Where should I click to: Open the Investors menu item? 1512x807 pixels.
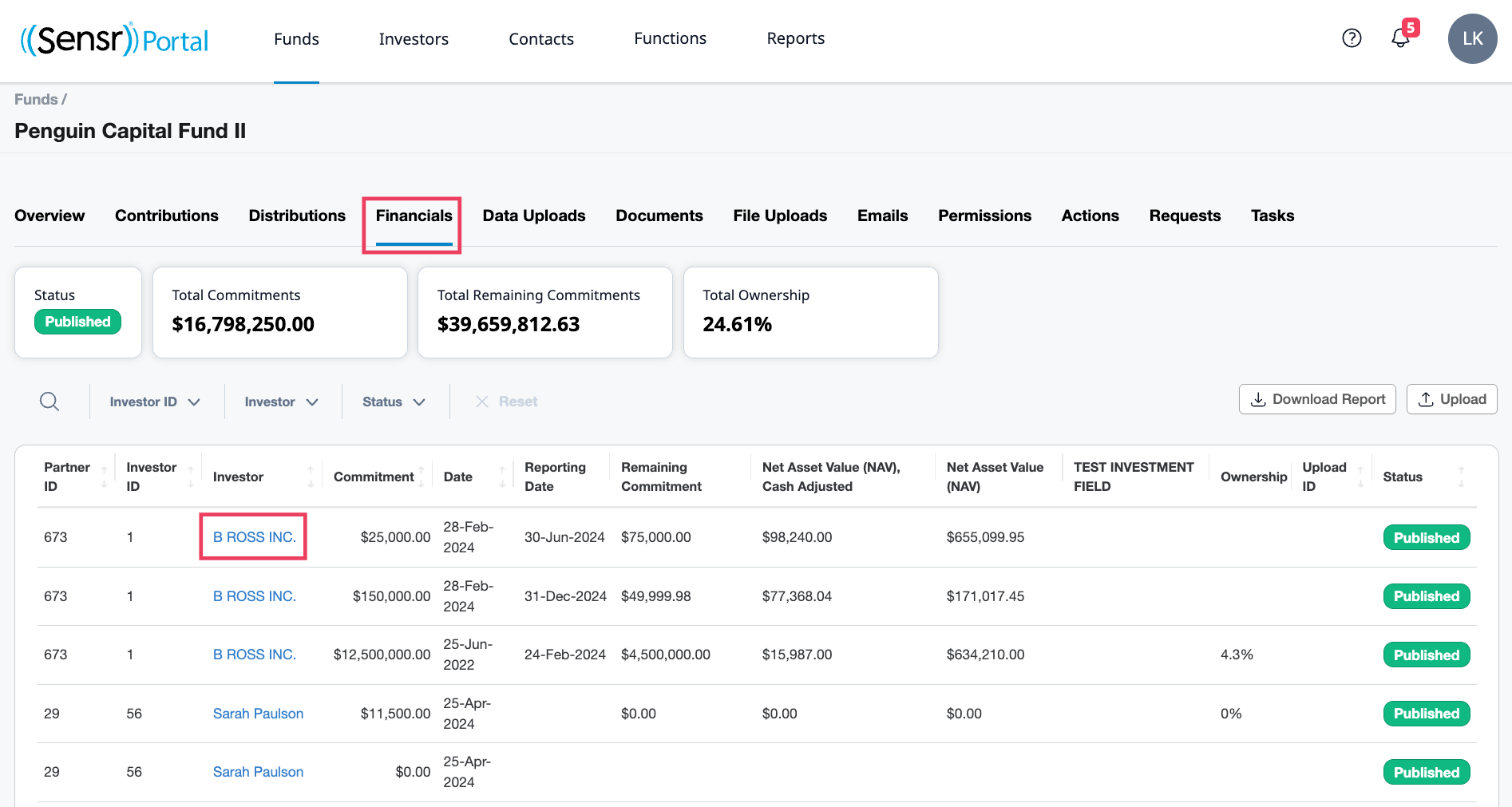tap(414, 39)
